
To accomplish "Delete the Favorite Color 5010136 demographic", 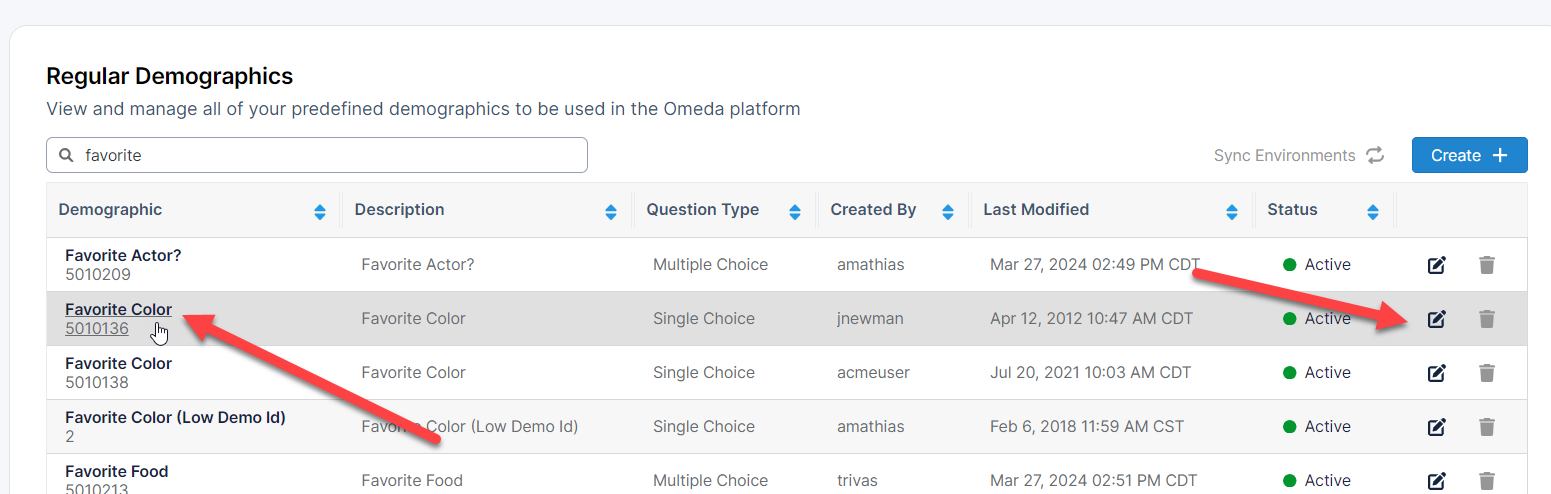I will click(1487, 319).
